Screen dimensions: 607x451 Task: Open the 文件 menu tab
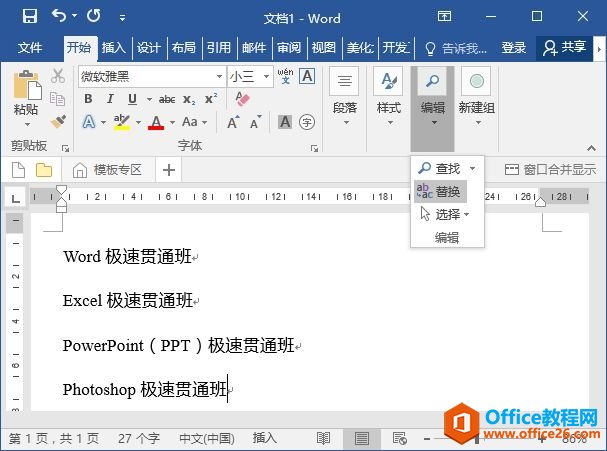(x=30, y=48)
